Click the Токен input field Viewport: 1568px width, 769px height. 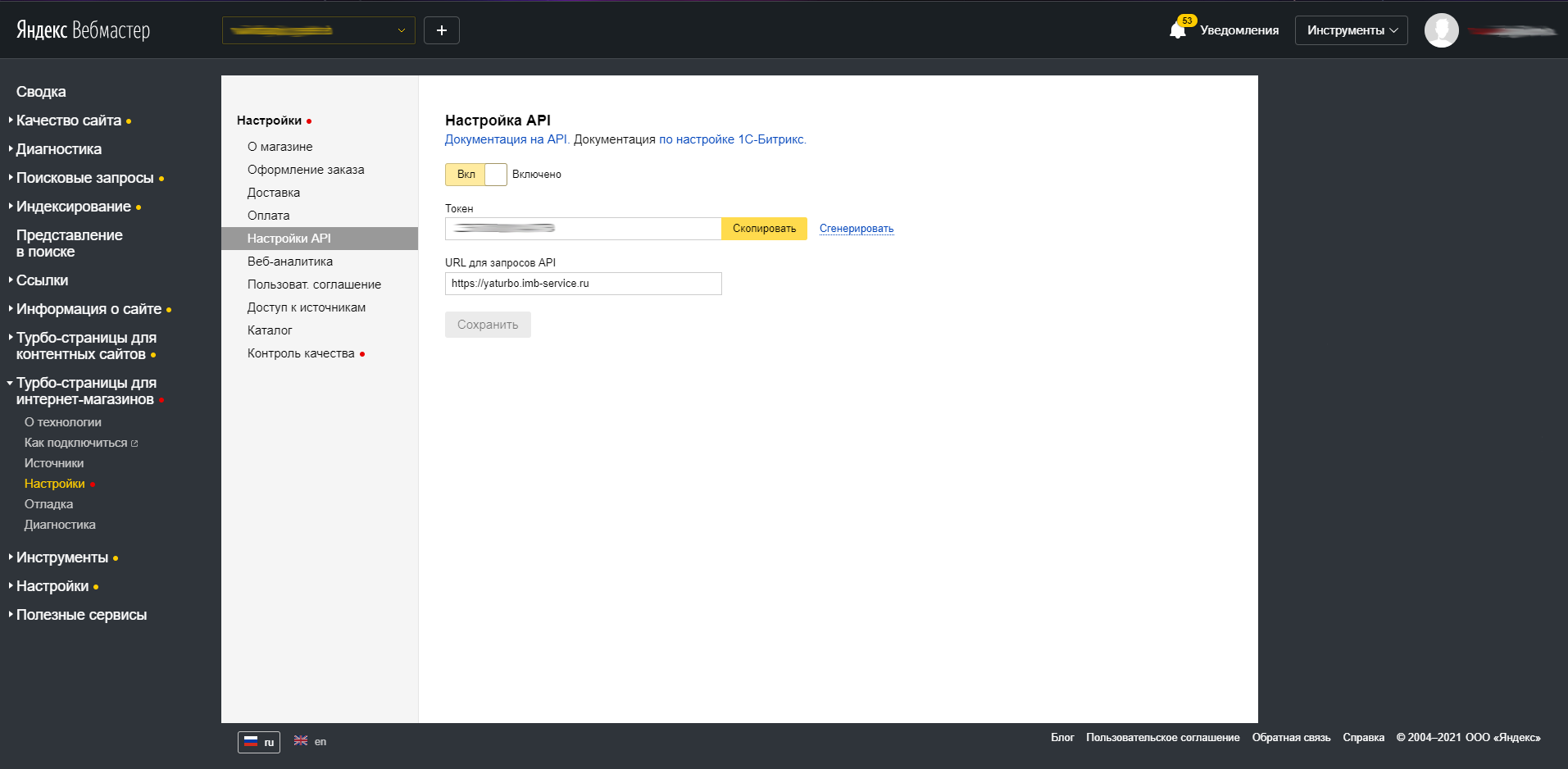click(583, 229)
